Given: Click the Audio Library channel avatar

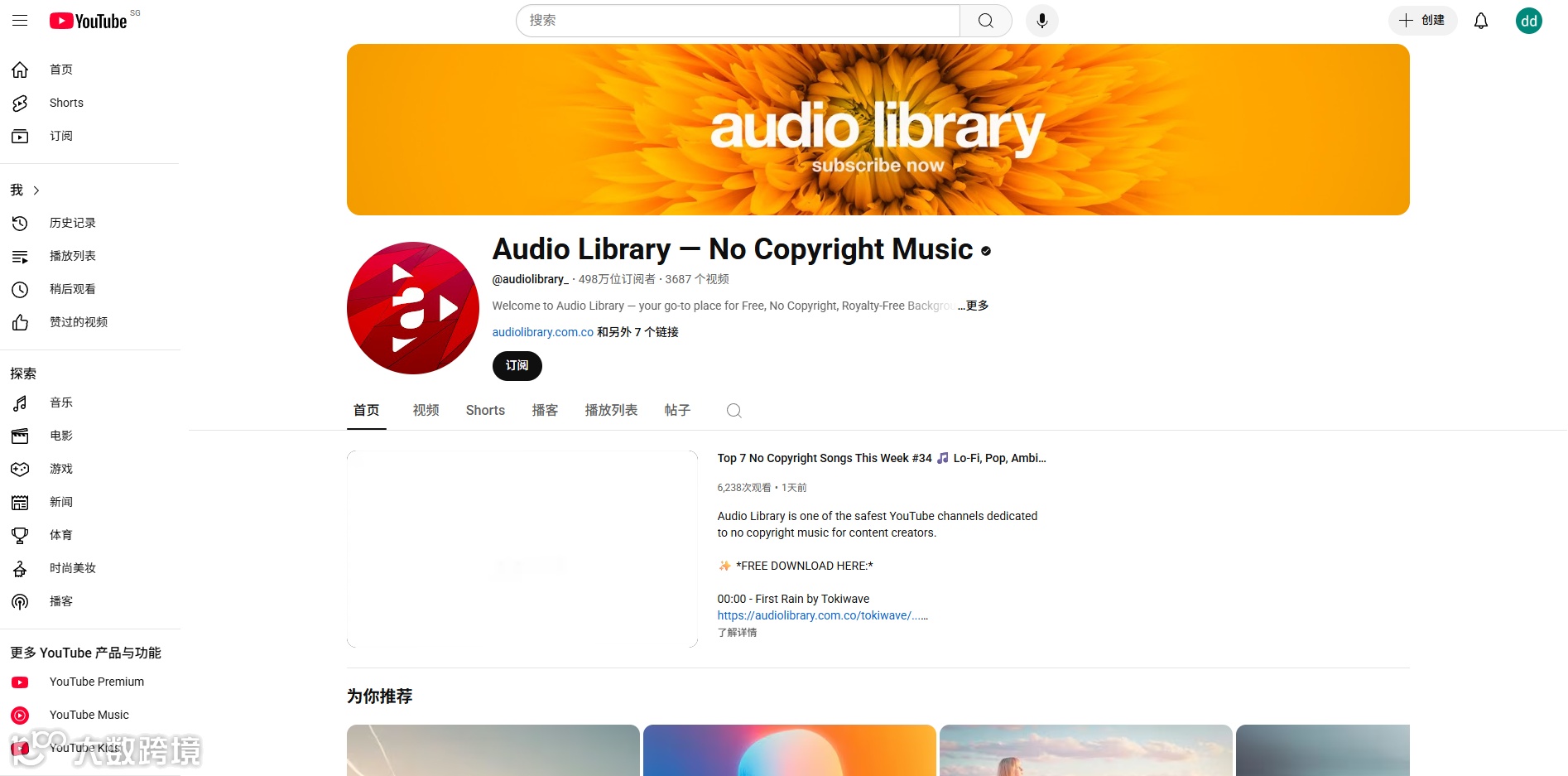Looking at the screenshot, I should (x=412, y=308).
